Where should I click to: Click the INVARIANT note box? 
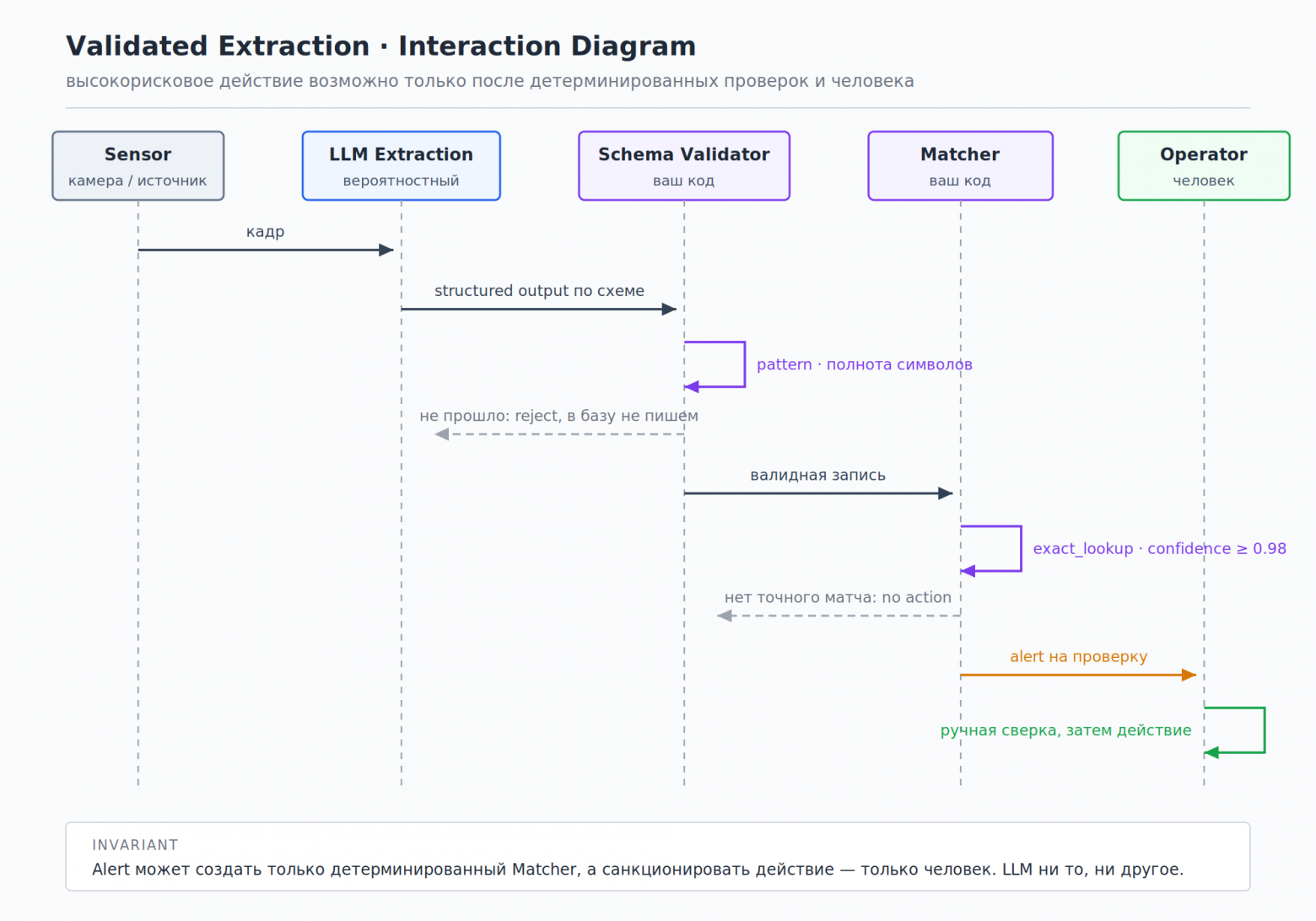pos(658,857)
